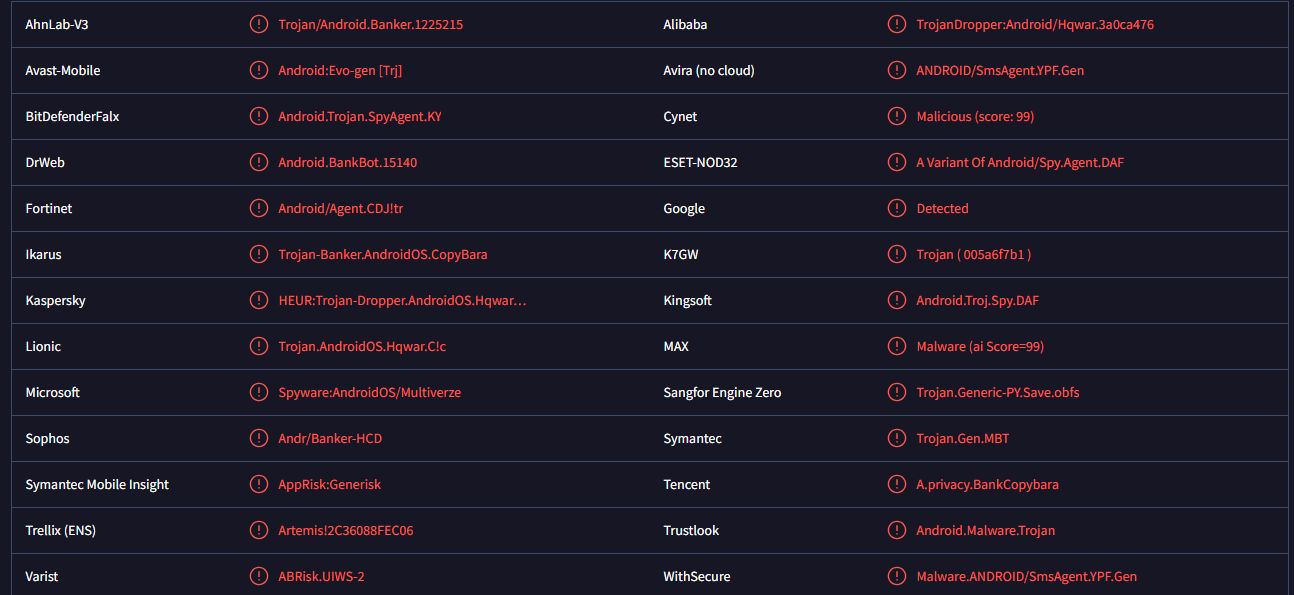Click the alert icon beside Kaspersky detection

coord(259,300)
